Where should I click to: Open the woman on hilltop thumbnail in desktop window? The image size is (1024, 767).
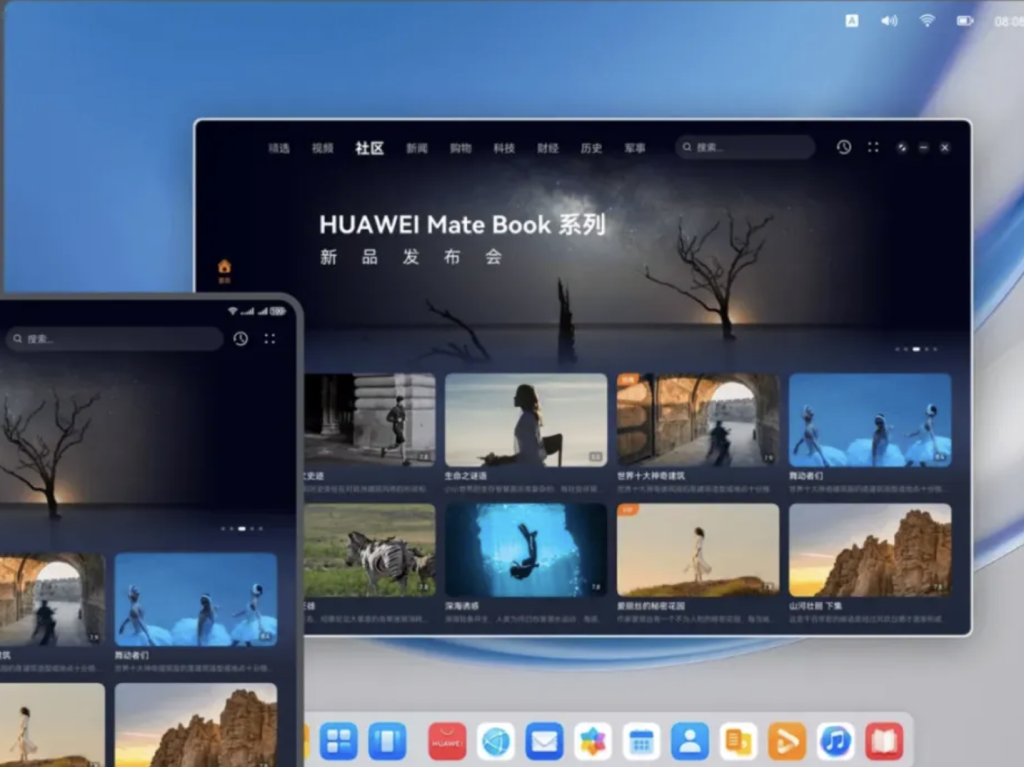click(x=698, y=549)
